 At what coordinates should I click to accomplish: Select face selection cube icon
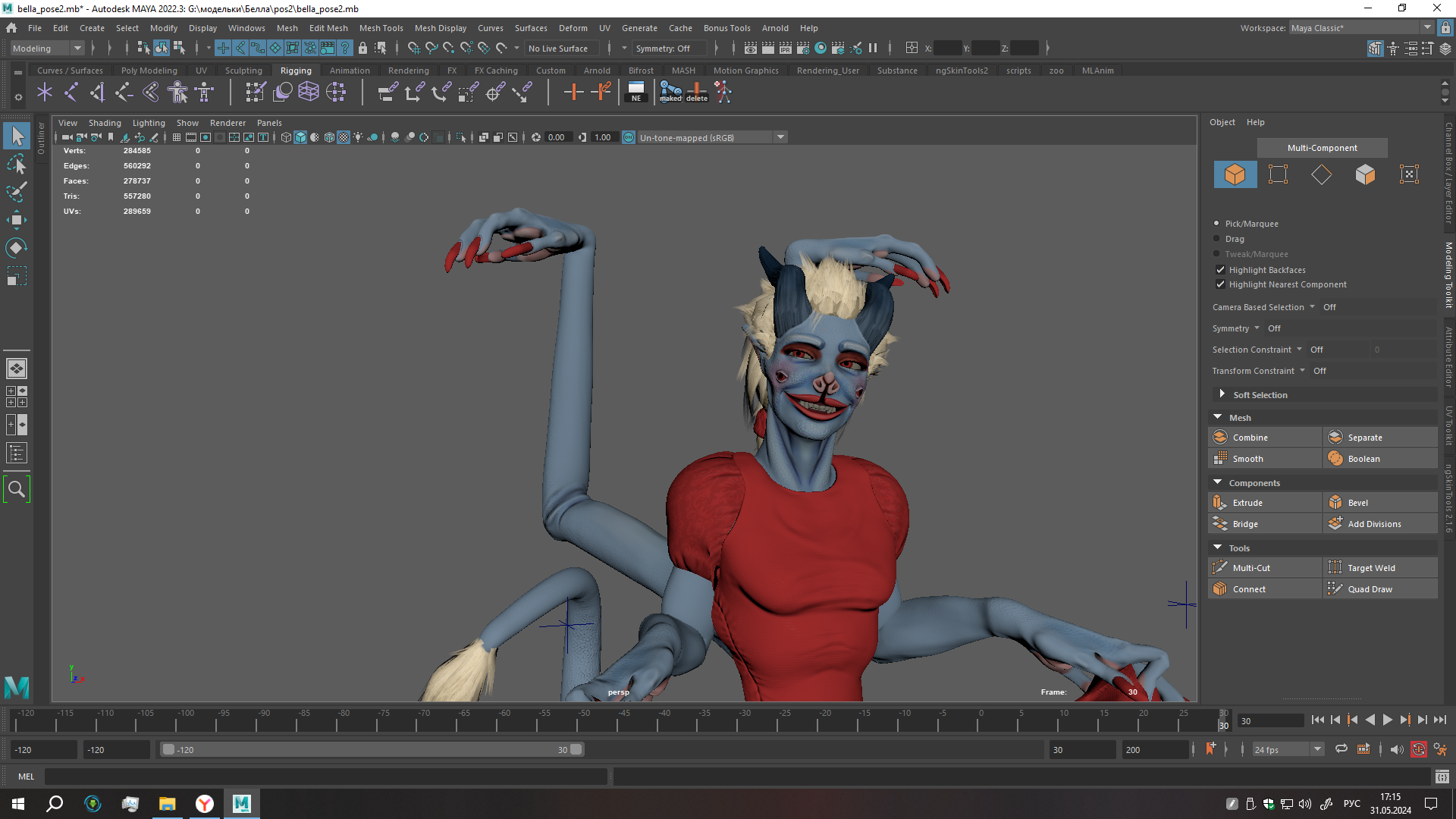[x=1365, y=174]
